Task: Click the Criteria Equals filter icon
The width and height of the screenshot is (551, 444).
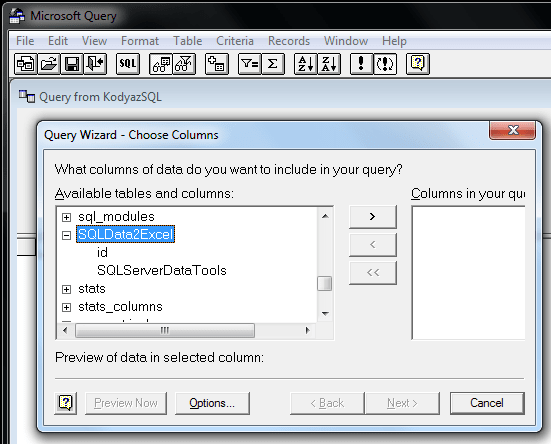Action: pyautogui.click(x=249, y=64)
